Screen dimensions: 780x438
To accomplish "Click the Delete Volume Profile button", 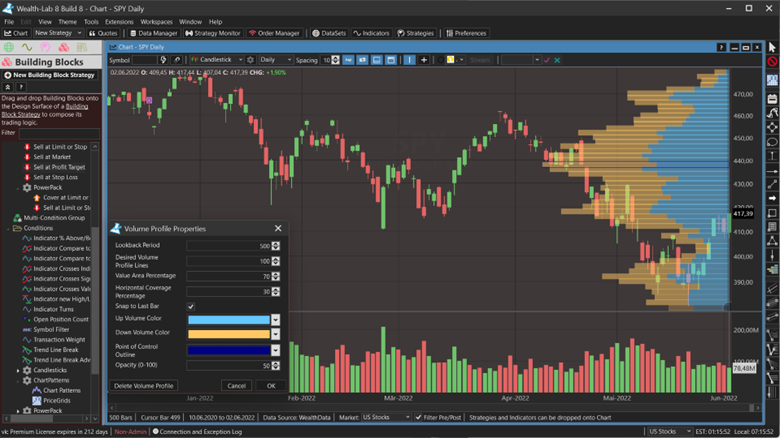I will [144, 385].
